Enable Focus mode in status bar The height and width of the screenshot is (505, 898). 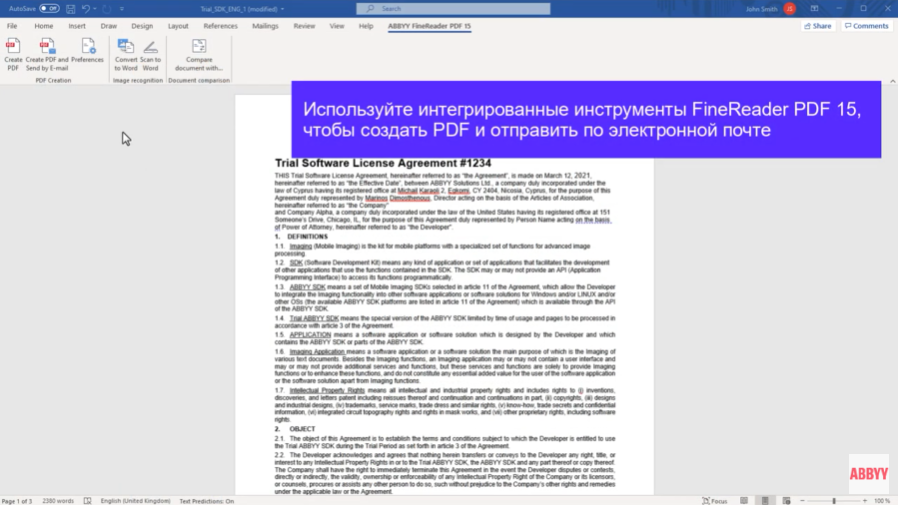pyautogui.click(x=715, y=501)
